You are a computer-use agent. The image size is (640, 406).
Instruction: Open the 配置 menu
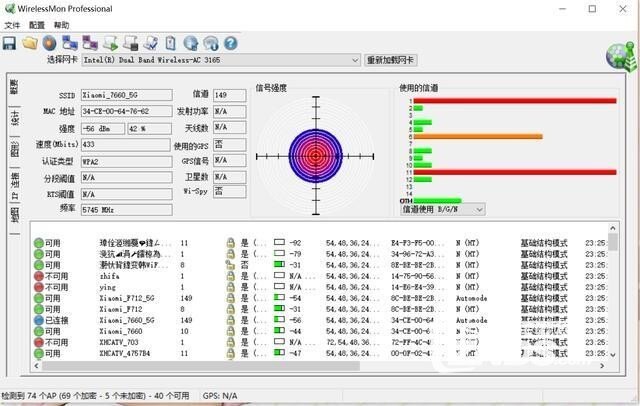tap(37, 24)
